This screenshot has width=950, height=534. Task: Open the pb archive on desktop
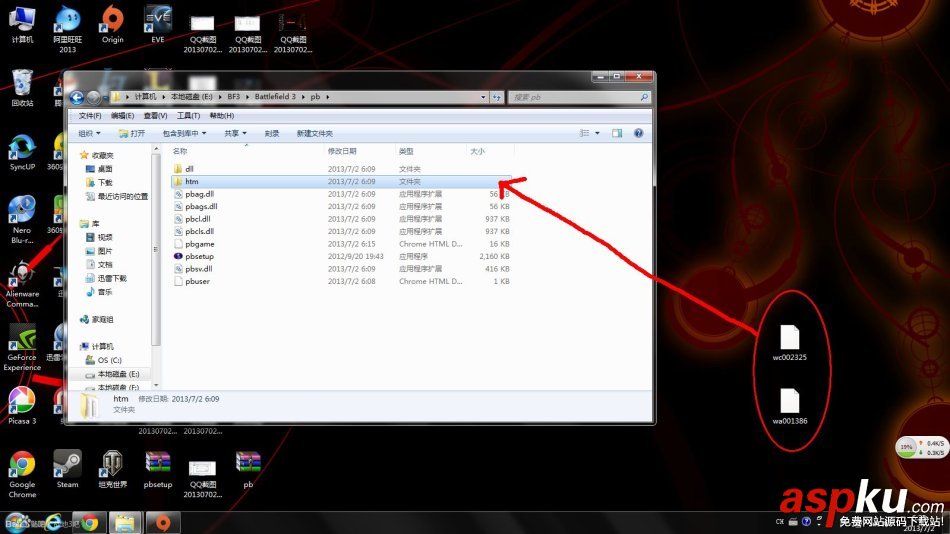tap(248, 469)
